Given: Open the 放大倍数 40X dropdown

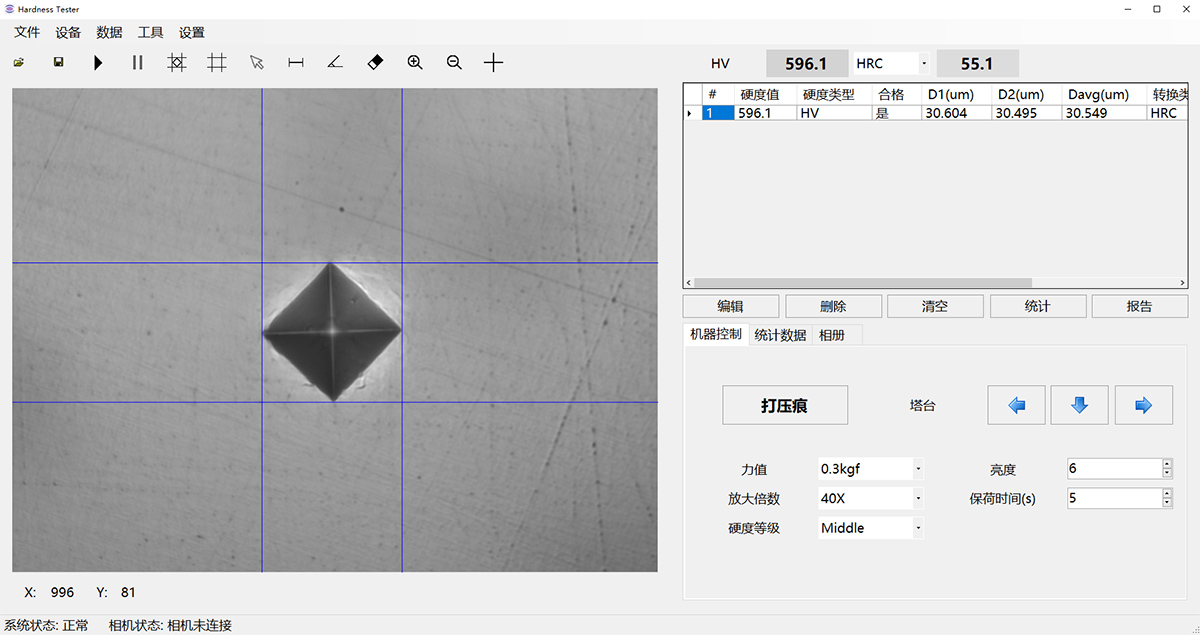Looking at the screenshot, I should coord(918,498).
